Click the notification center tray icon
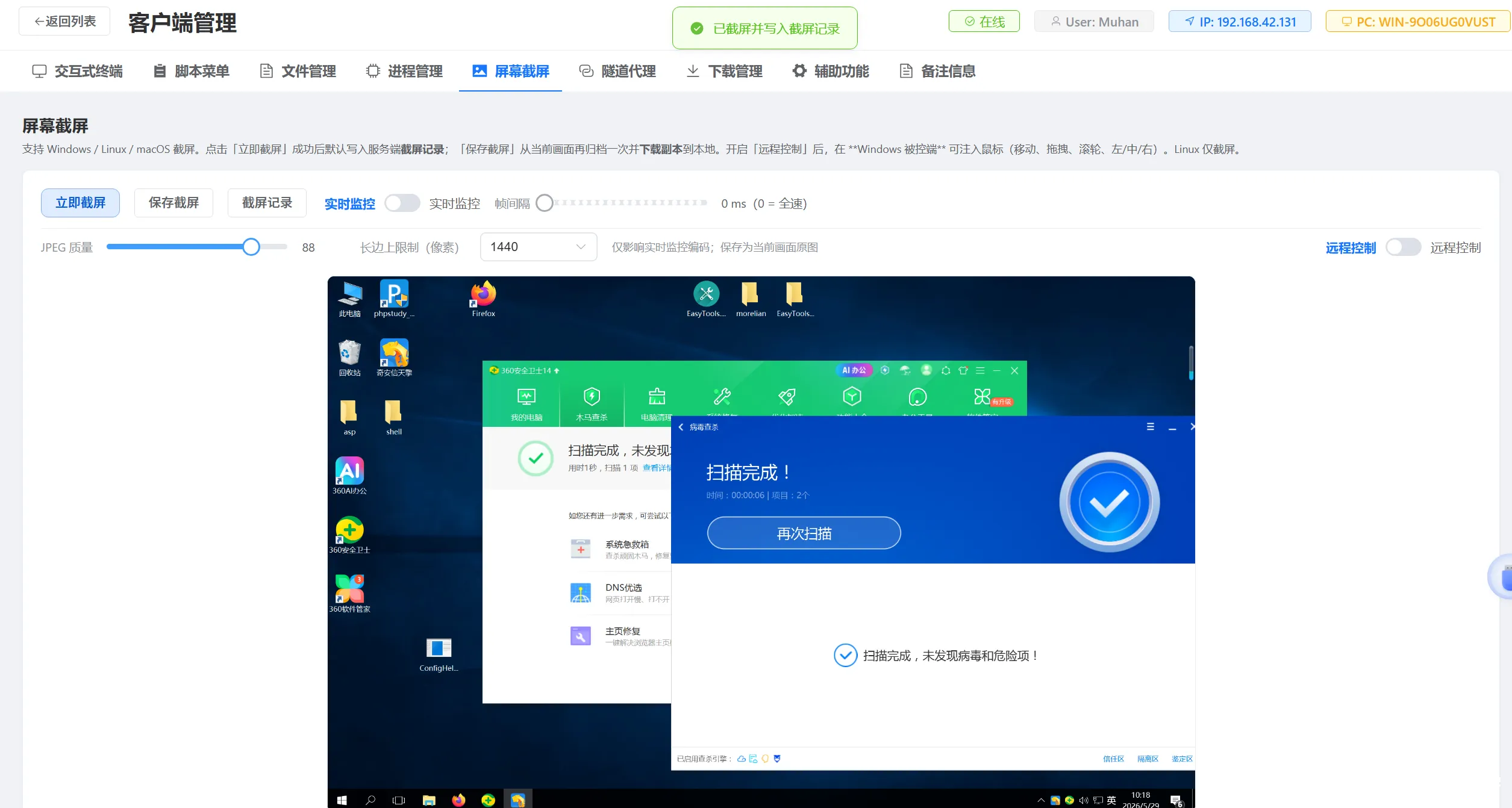Viewport: 1512px width, 808px height. [x=1176, y=800]
